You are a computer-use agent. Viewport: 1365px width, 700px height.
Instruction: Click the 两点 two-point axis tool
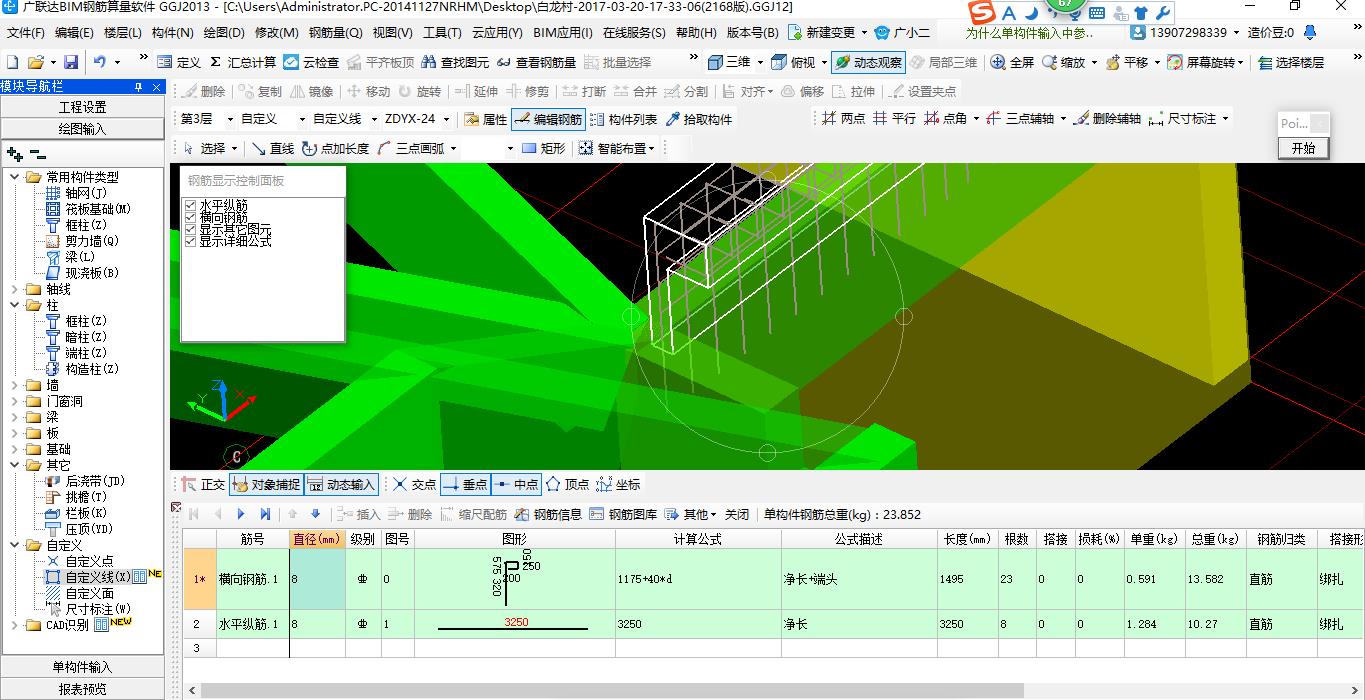click(843, 118)
